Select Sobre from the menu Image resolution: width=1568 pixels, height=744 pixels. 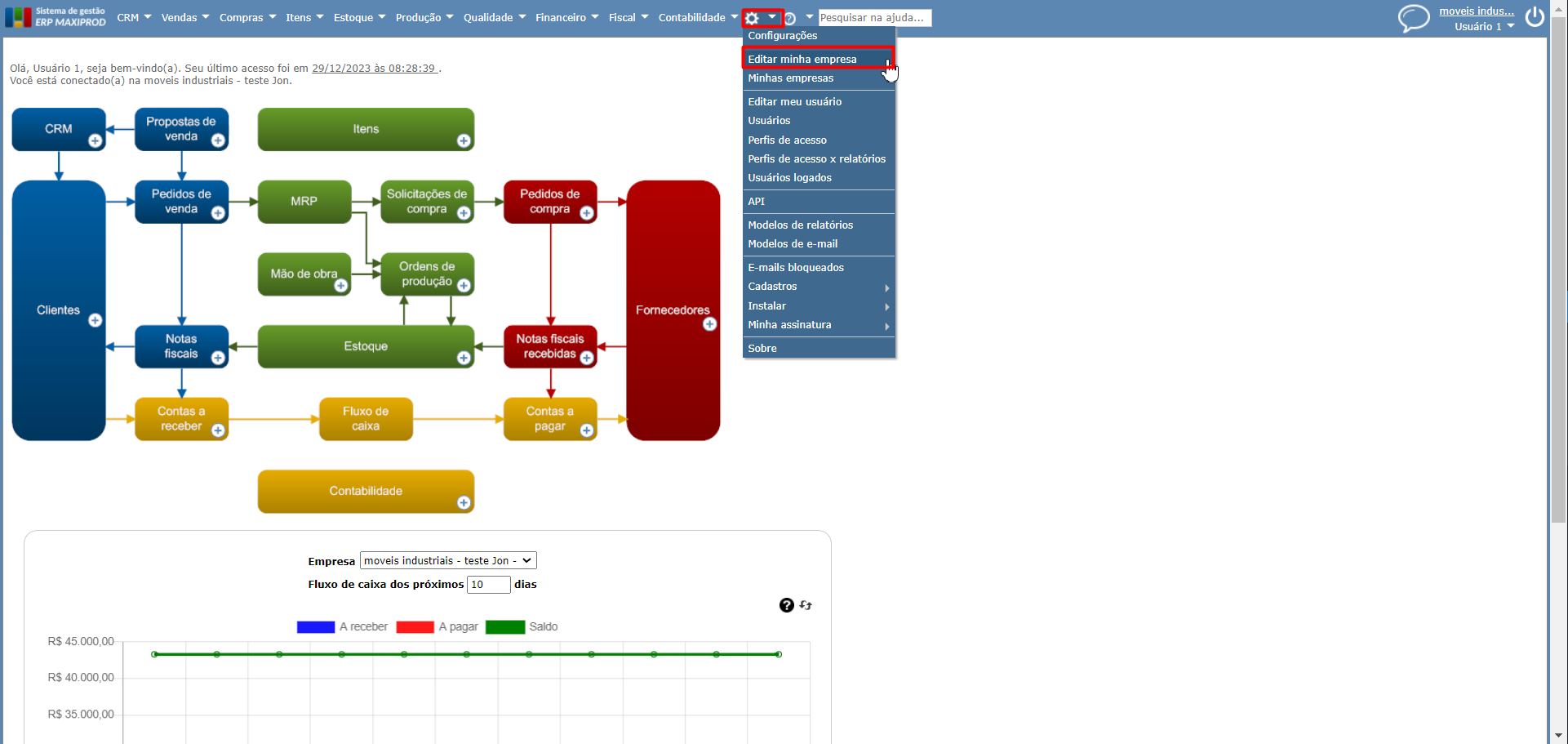click(x=819, y=349)
